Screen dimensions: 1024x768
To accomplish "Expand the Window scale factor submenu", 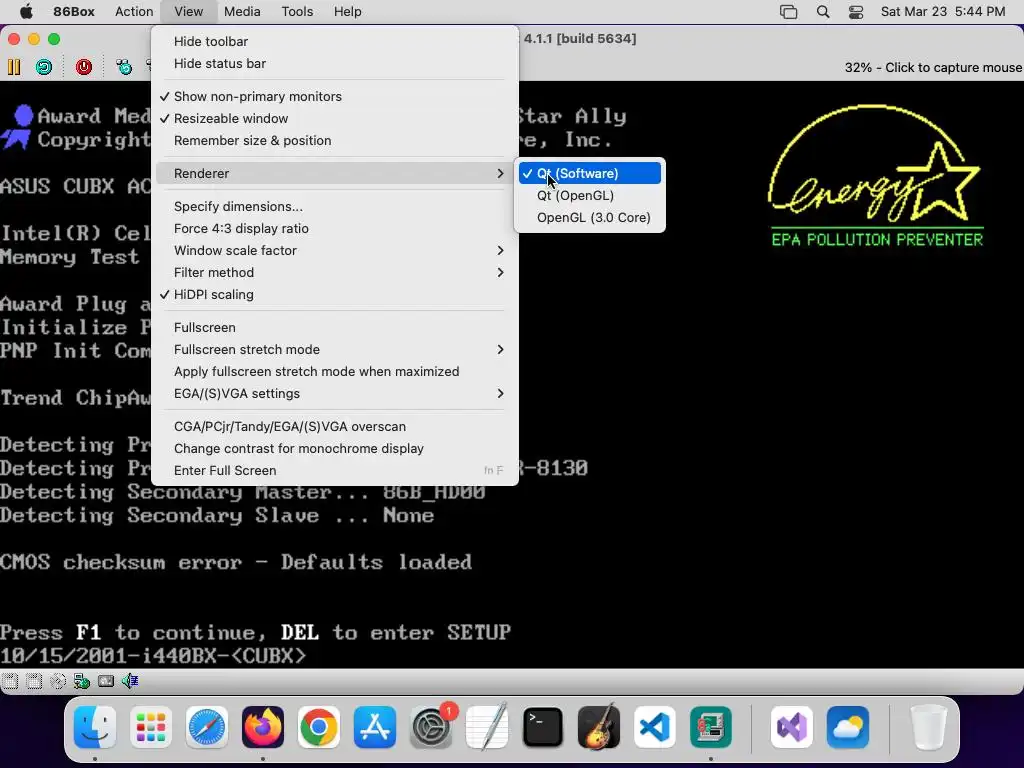I will (x=335, y=251).
